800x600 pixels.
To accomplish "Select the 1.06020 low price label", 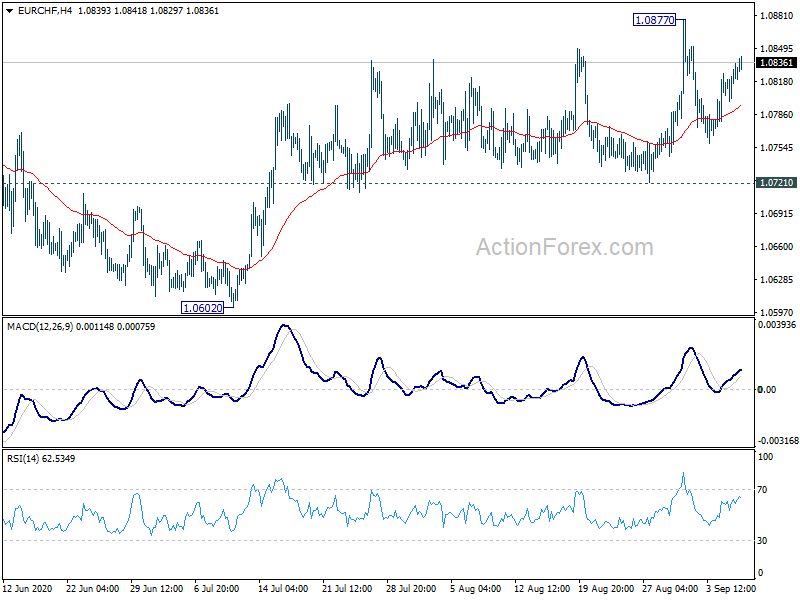I will pyautogui.click(x=203, y=308).
